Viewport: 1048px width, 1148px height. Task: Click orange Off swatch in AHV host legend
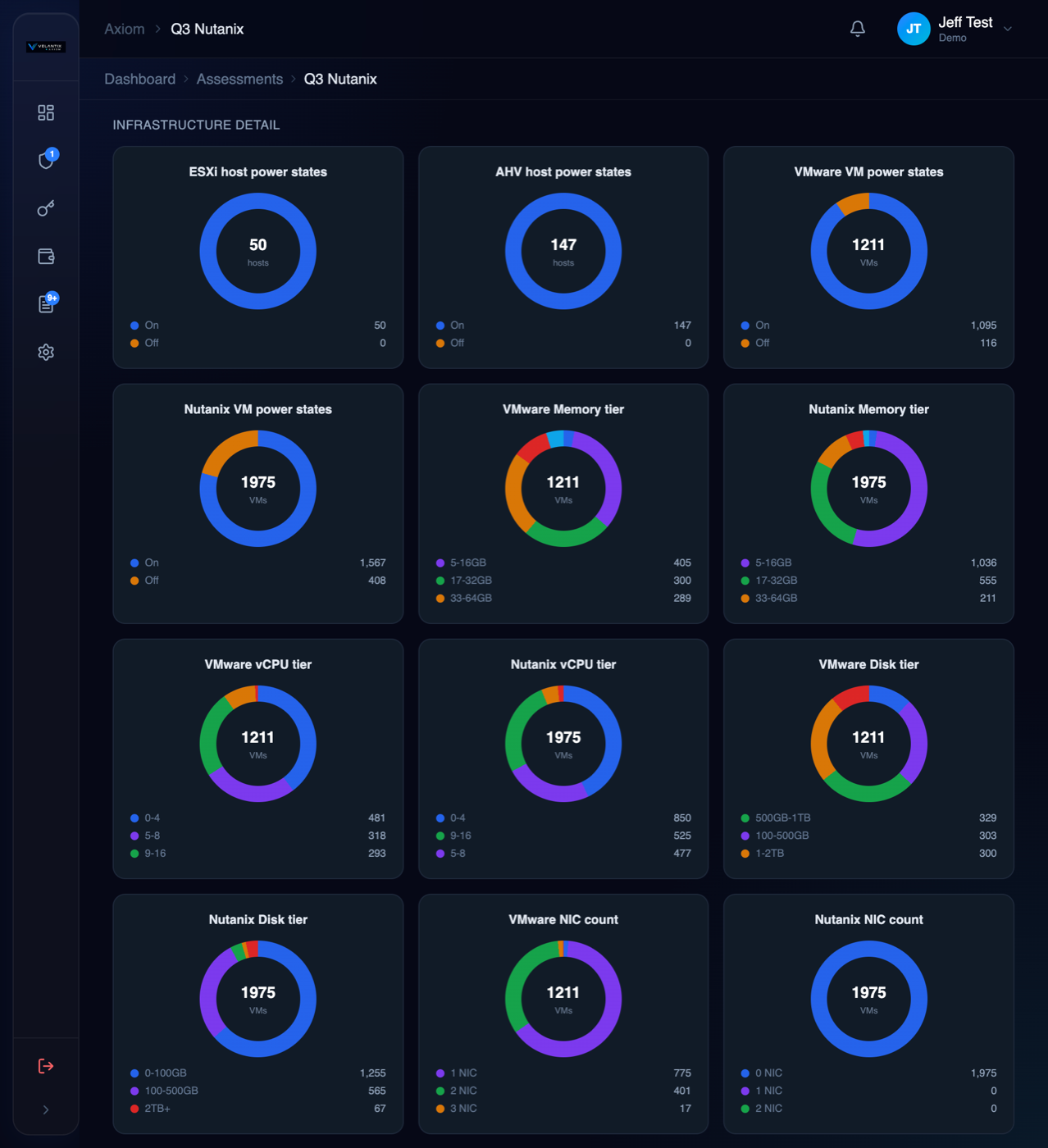(440, 344)
